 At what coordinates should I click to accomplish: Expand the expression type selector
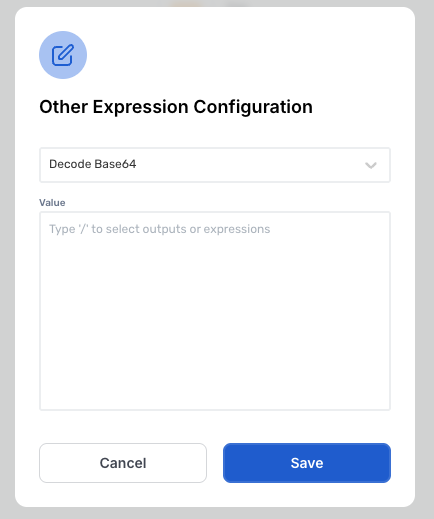215,165
